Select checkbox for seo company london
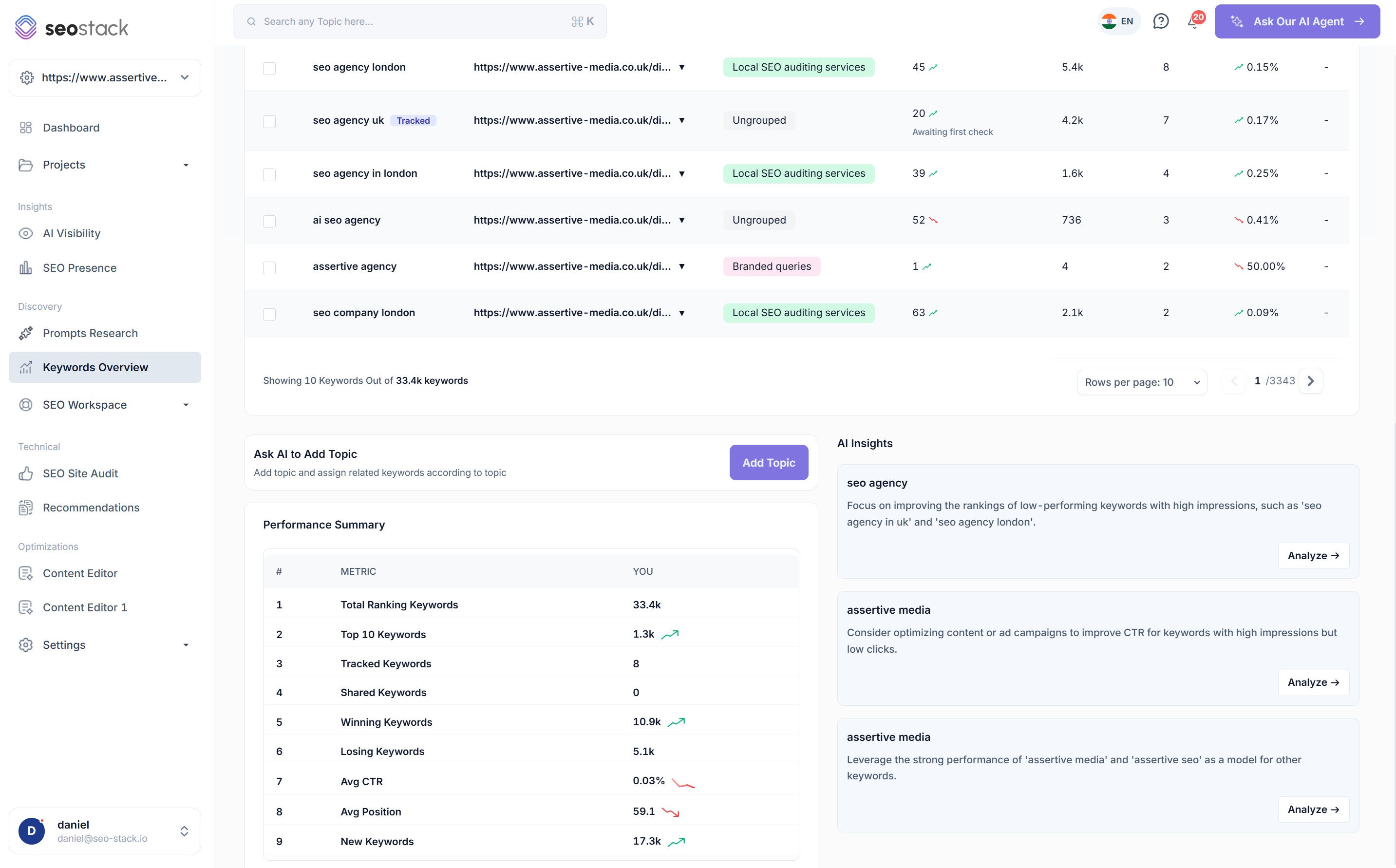The height and width of the screenshot is (868, 1396). coord(269,314)
